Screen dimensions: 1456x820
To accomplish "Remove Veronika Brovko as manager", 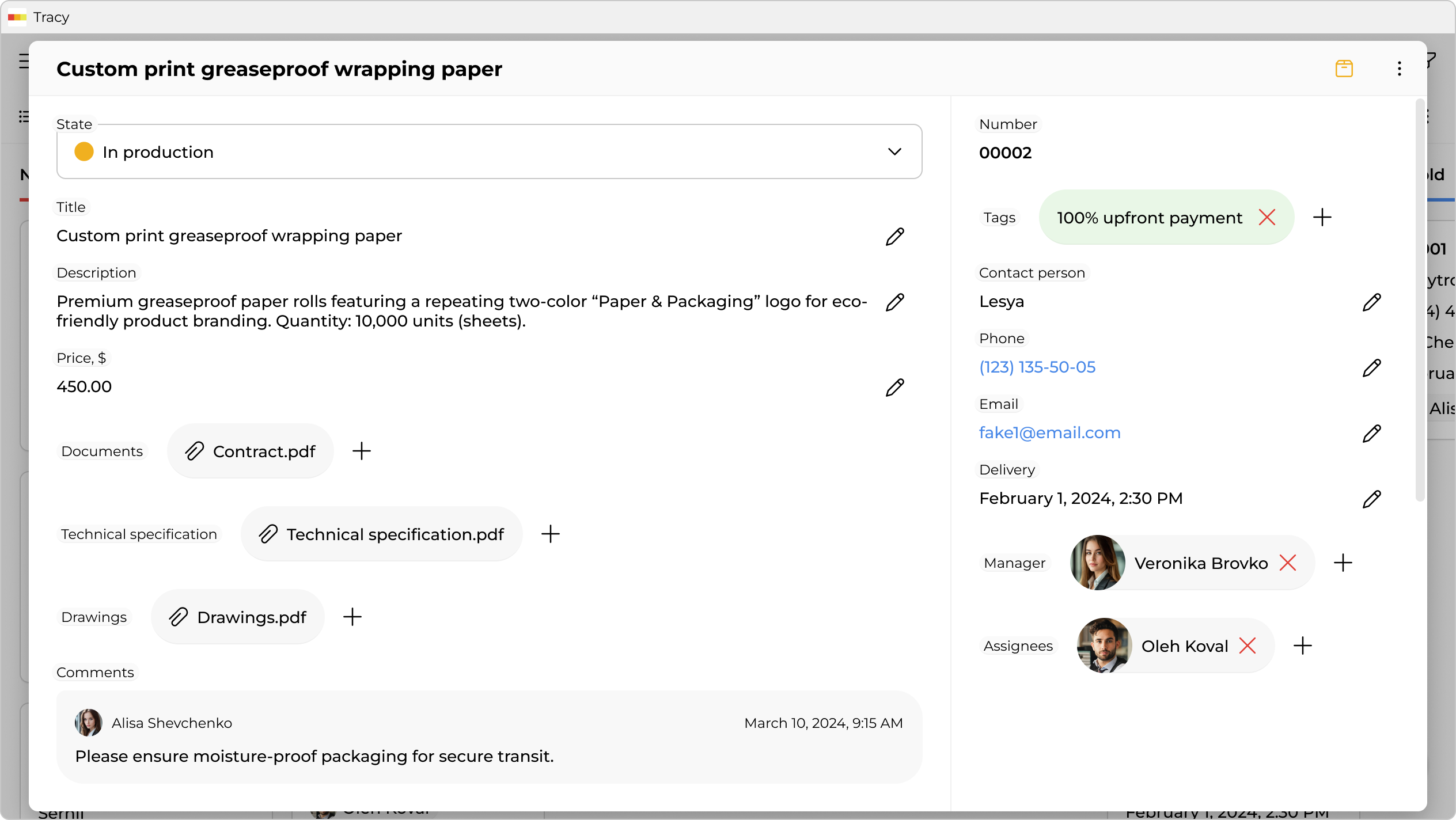I will click(x=1287, y=563).
